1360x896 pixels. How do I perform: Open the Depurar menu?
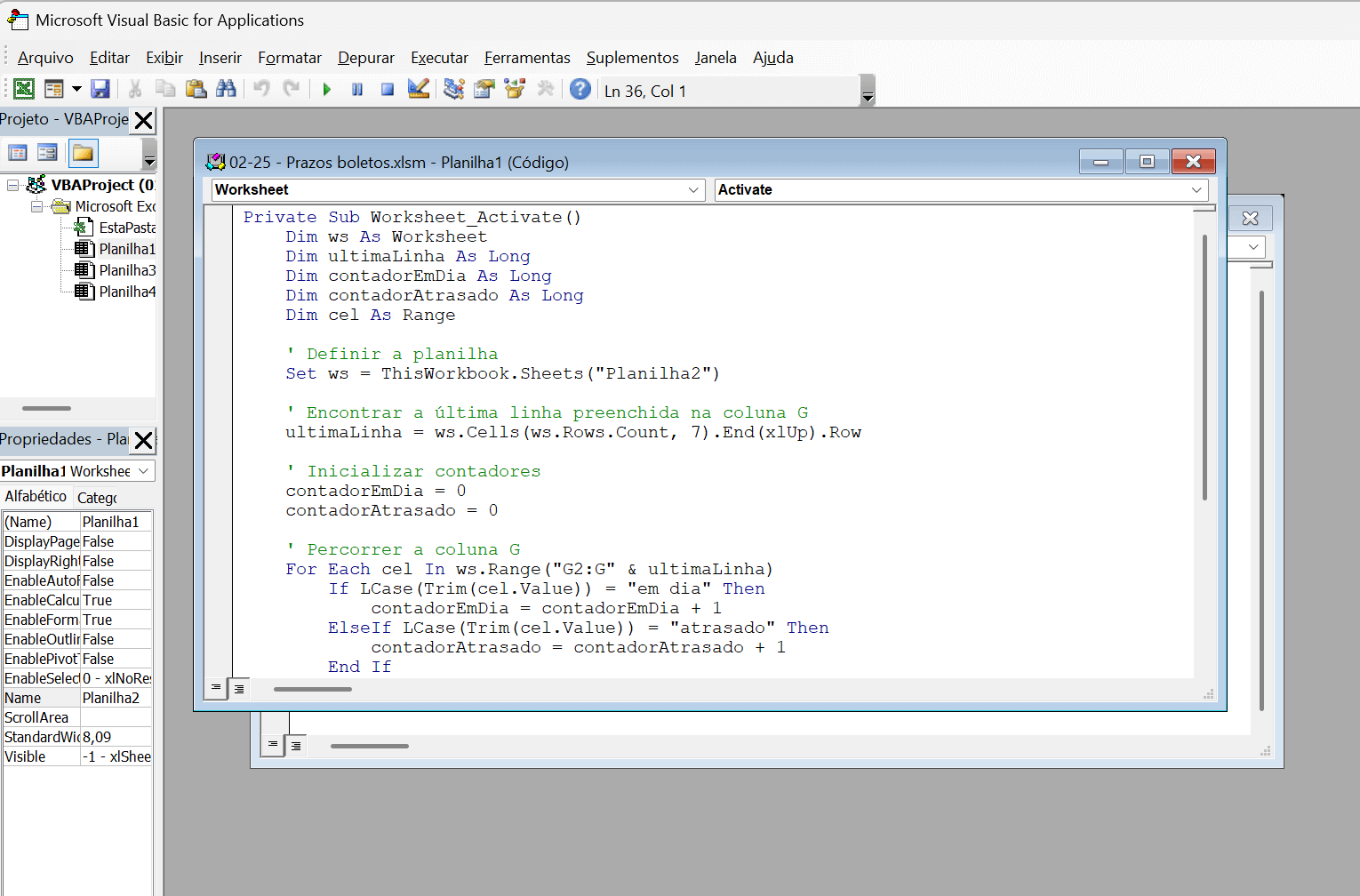click(x=366, y=58)
